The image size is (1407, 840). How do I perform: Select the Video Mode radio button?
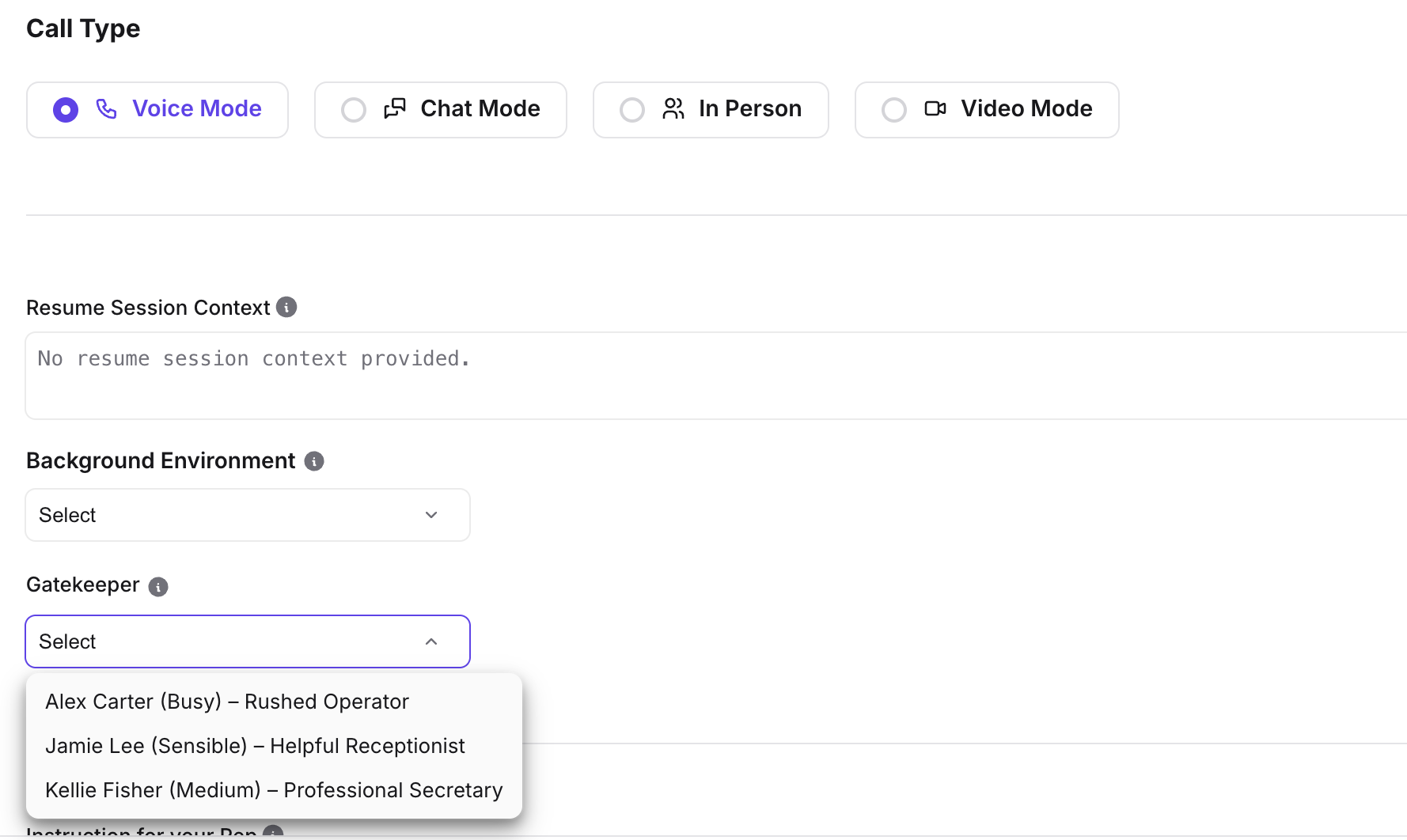pos(894,110)
